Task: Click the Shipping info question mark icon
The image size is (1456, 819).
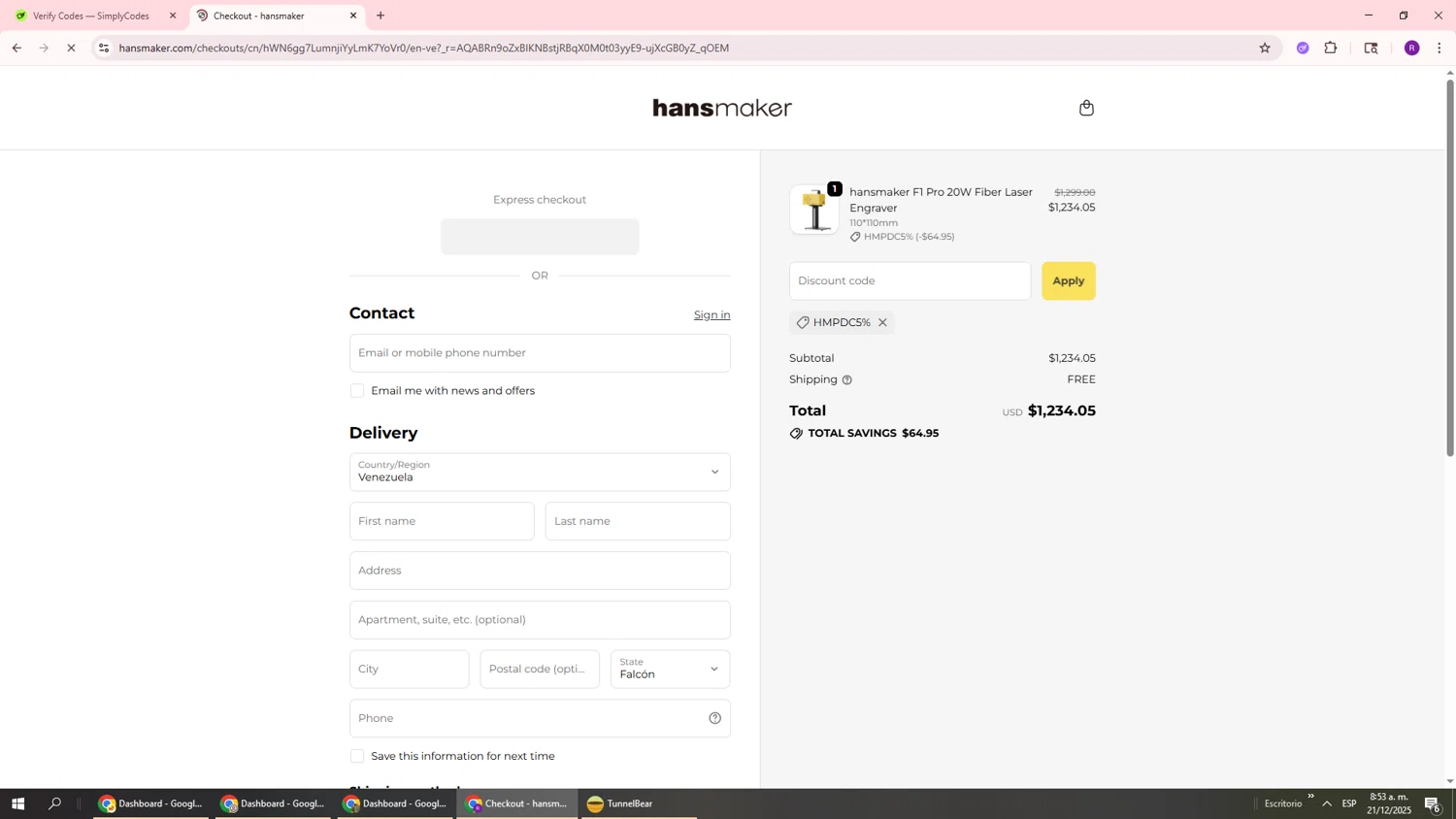Action: coord(847,379)
